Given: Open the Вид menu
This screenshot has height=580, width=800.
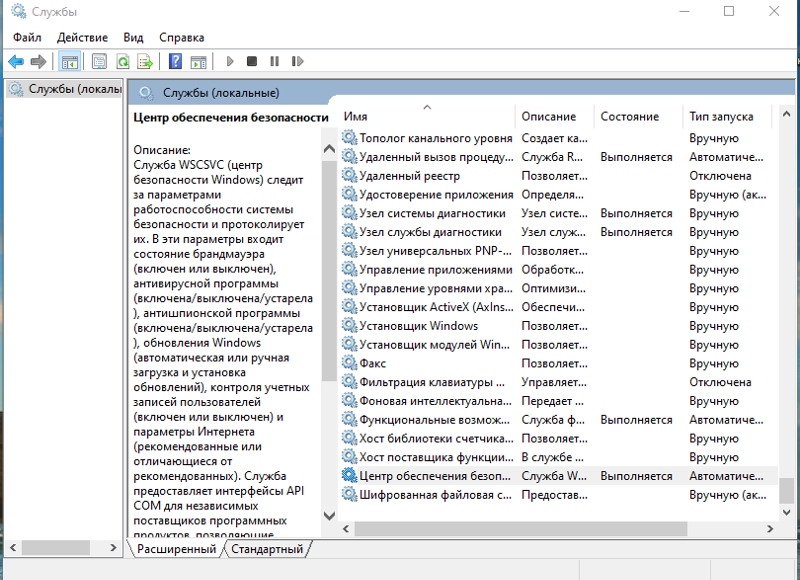Looking at the screenshot, I should [133, 37].
